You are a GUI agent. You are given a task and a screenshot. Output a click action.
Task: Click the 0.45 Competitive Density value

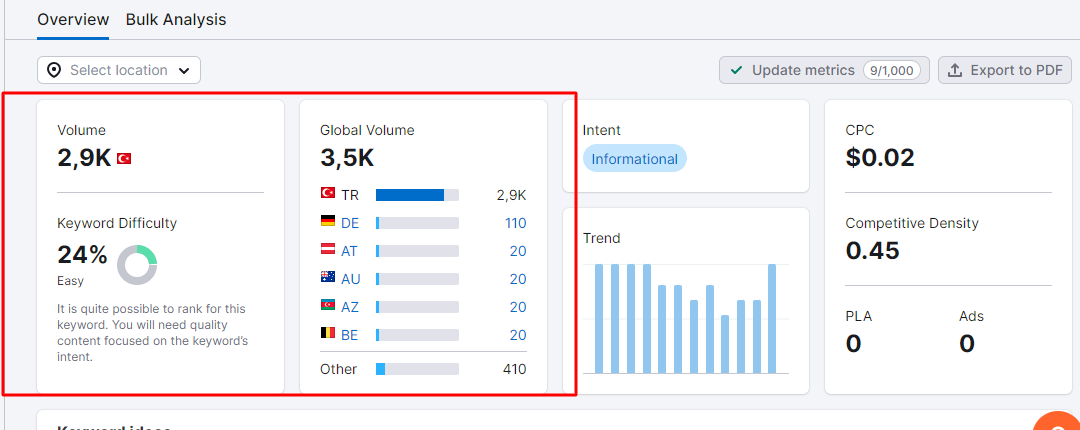pyautogui.click(x=873, y=251)
